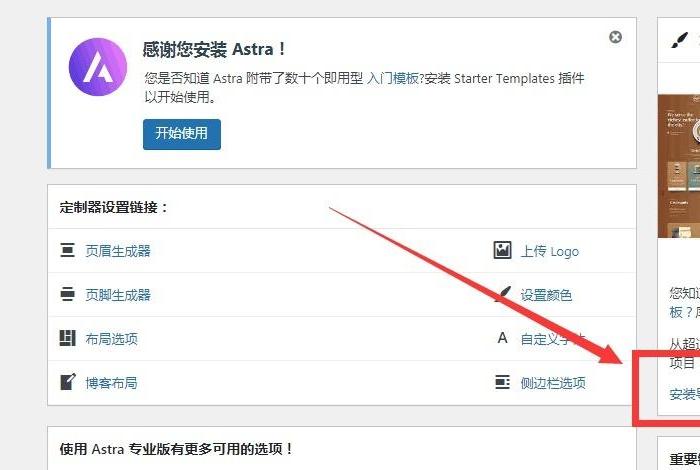Click the purple Astra logo
The image size is (700, 470).
pos(98,67)
